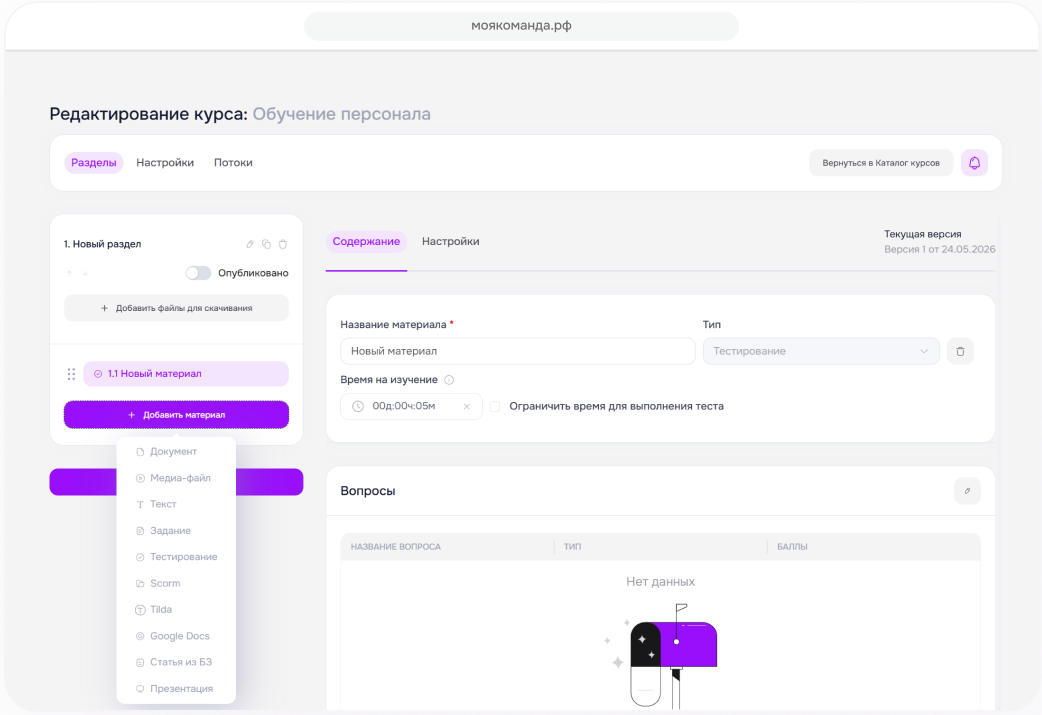1042x715 pixels.
Task: Click the notification bell icon
Action: pyautogui.click(x=974, y=163)
